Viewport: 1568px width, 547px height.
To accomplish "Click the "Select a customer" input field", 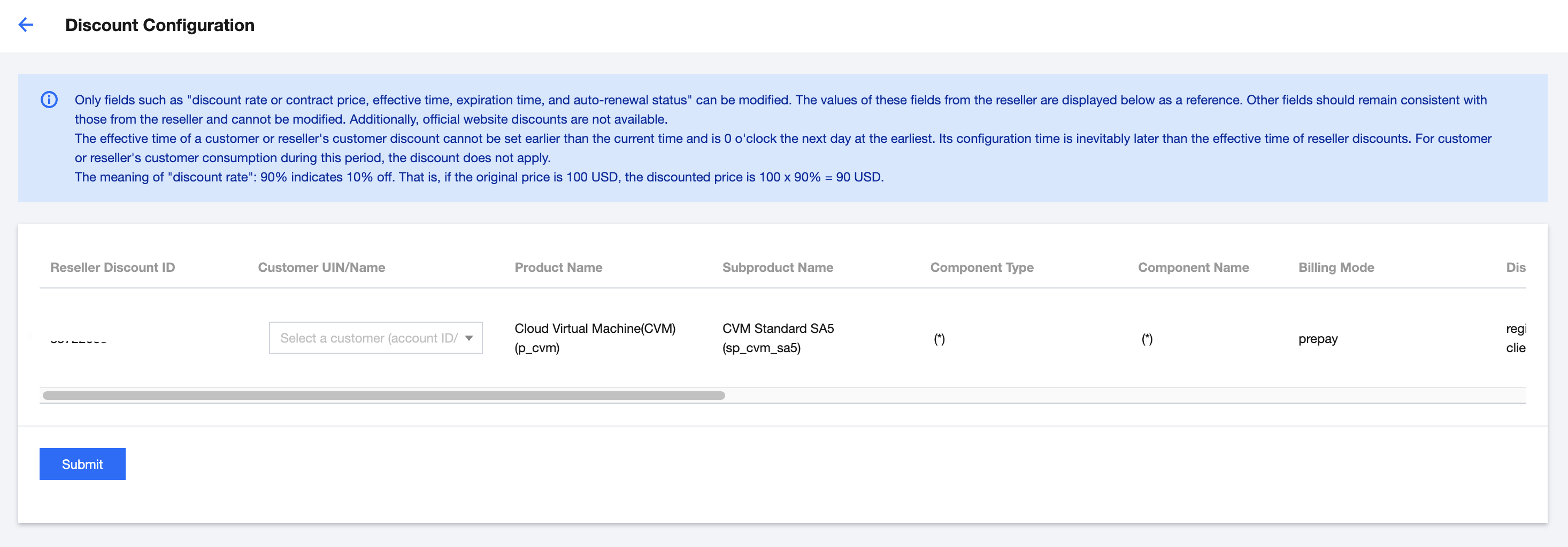I will click(369, 338).
